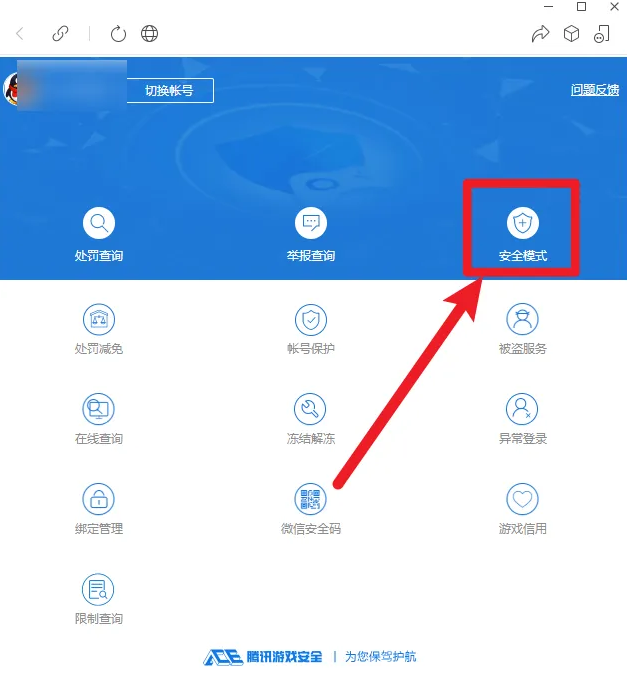This screenshot has width=627, height=675.
Task: Open 处罚减免 penalty reduction
Action: click(98, 320)
